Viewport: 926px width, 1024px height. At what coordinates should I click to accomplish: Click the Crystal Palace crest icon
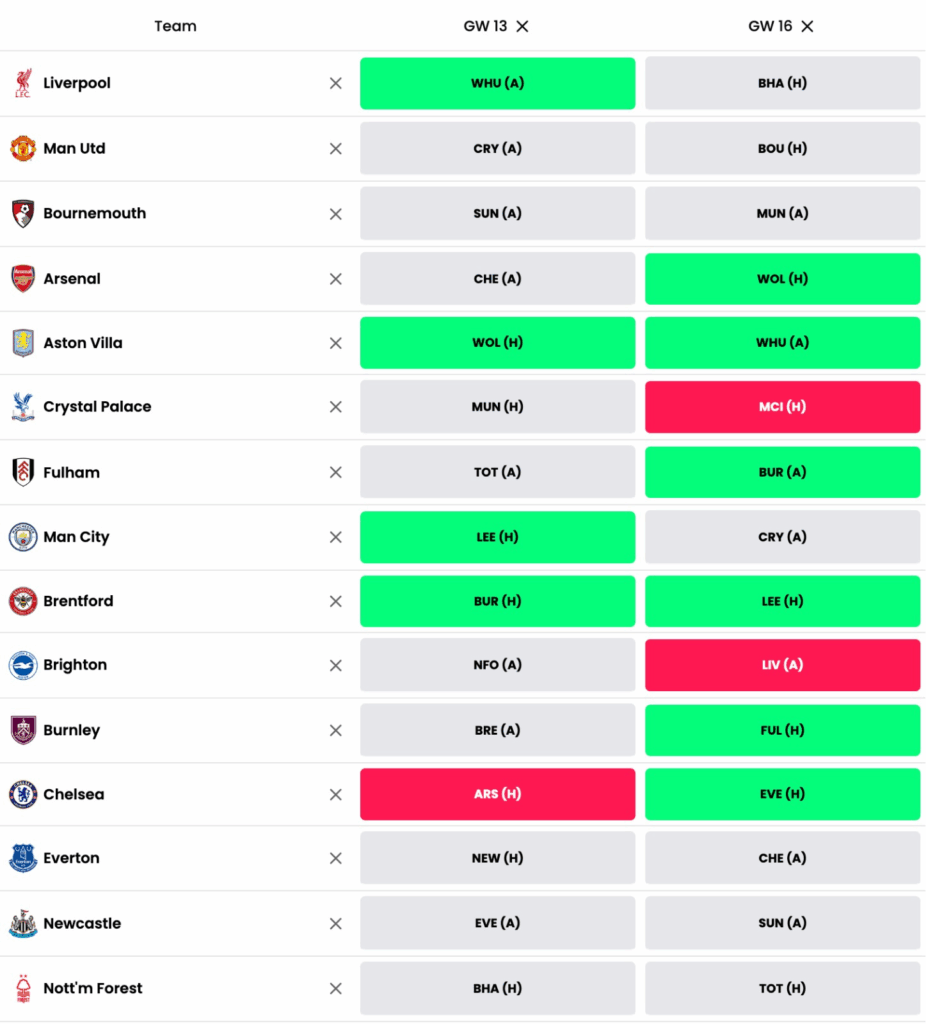click(x=23, y=407)
